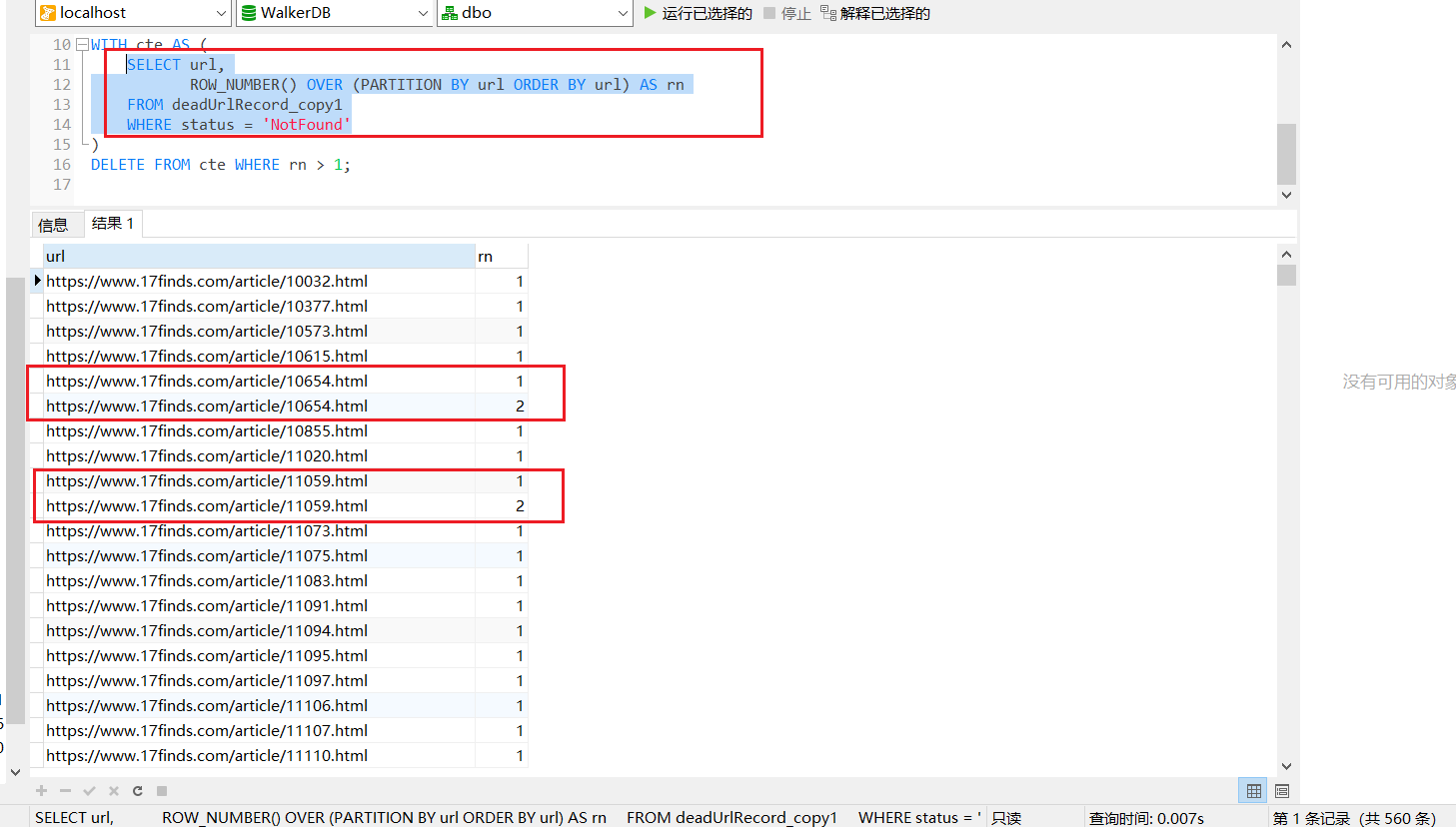This screenshot has width=1456, height=827.
Task: Select the article/11106.html url cell
Action: 259,706
